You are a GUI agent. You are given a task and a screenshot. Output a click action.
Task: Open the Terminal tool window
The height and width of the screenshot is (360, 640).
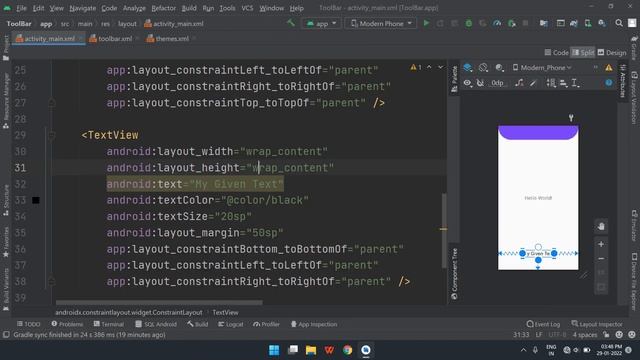tap(109, 324)
